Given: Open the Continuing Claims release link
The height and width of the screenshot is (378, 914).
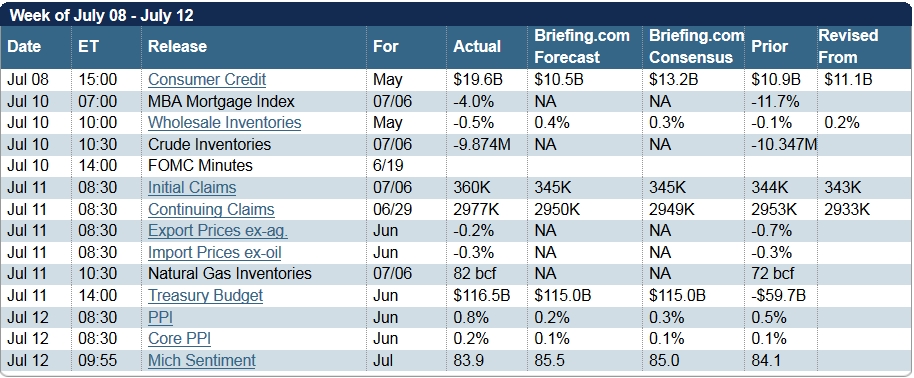Looking at the screenshot, I should point(211,209).
